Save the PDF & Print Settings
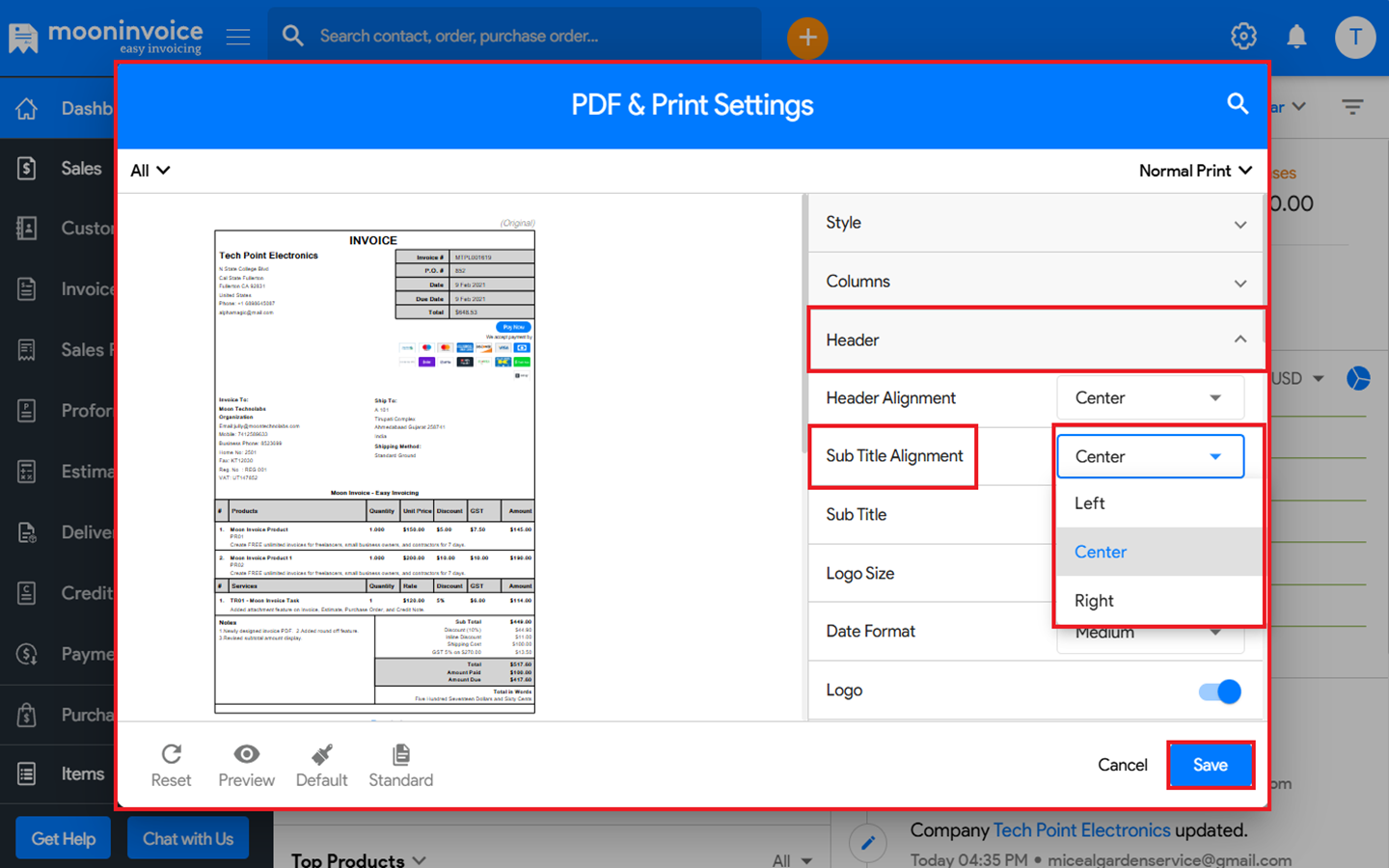This screenshot has width=1389, height=868. click(1211, 764)
